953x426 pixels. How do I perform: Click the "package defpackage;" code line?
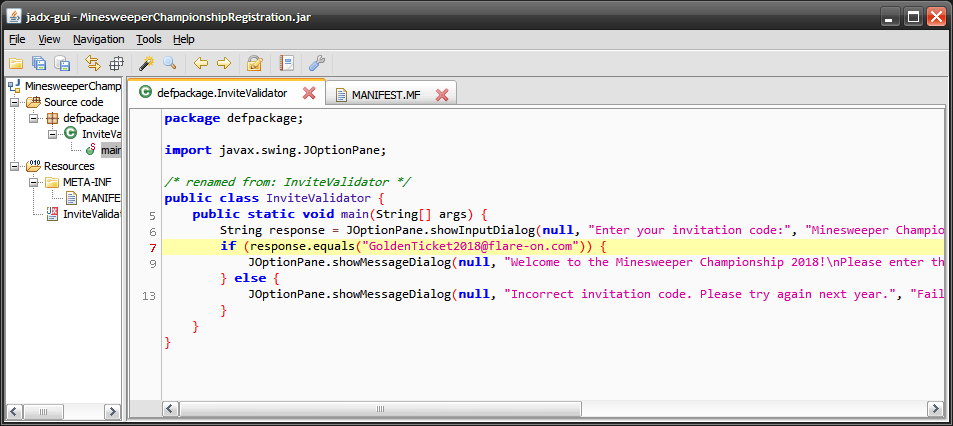[233, 118]
